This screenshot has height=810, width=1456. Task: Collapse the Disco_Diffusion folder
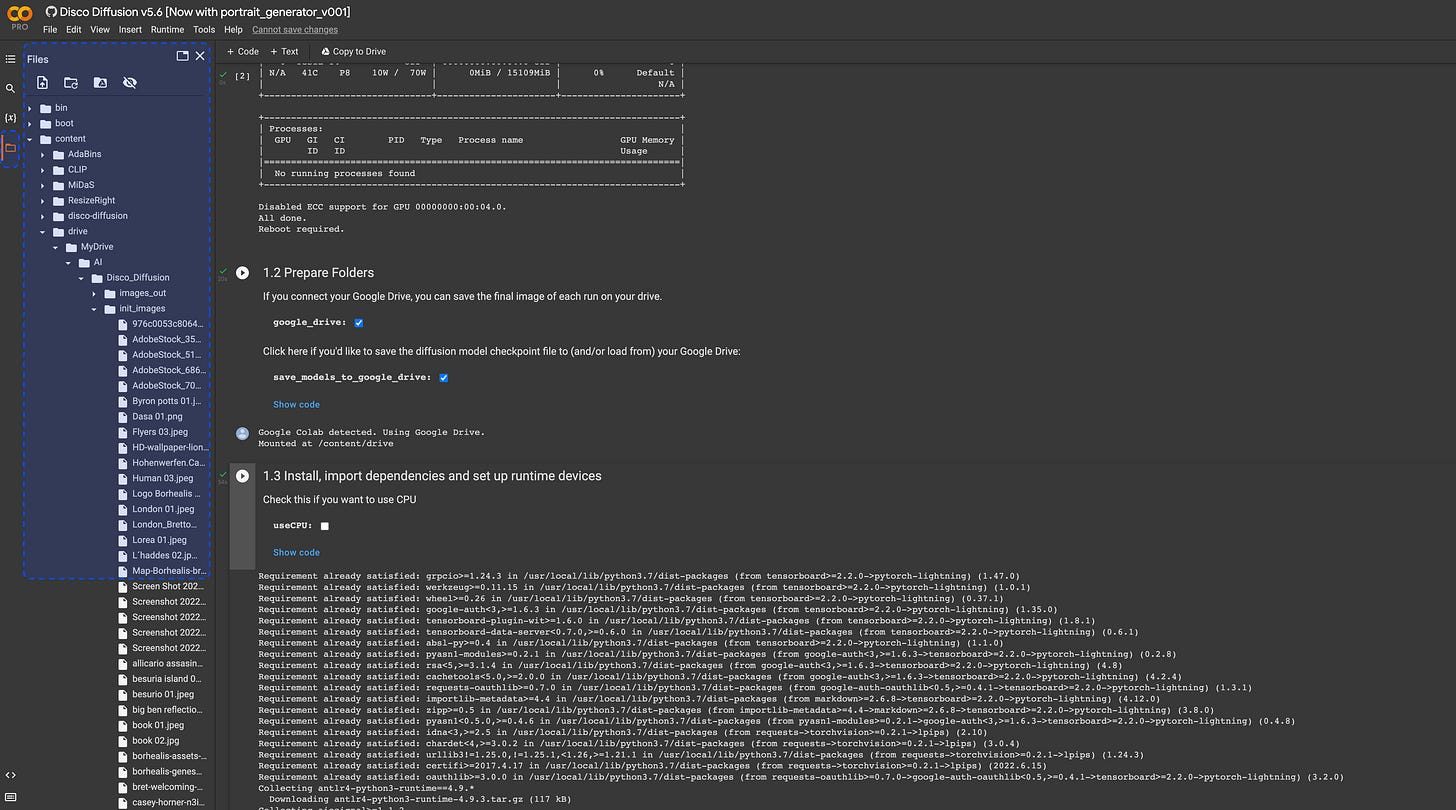click(x=82, y=277)
